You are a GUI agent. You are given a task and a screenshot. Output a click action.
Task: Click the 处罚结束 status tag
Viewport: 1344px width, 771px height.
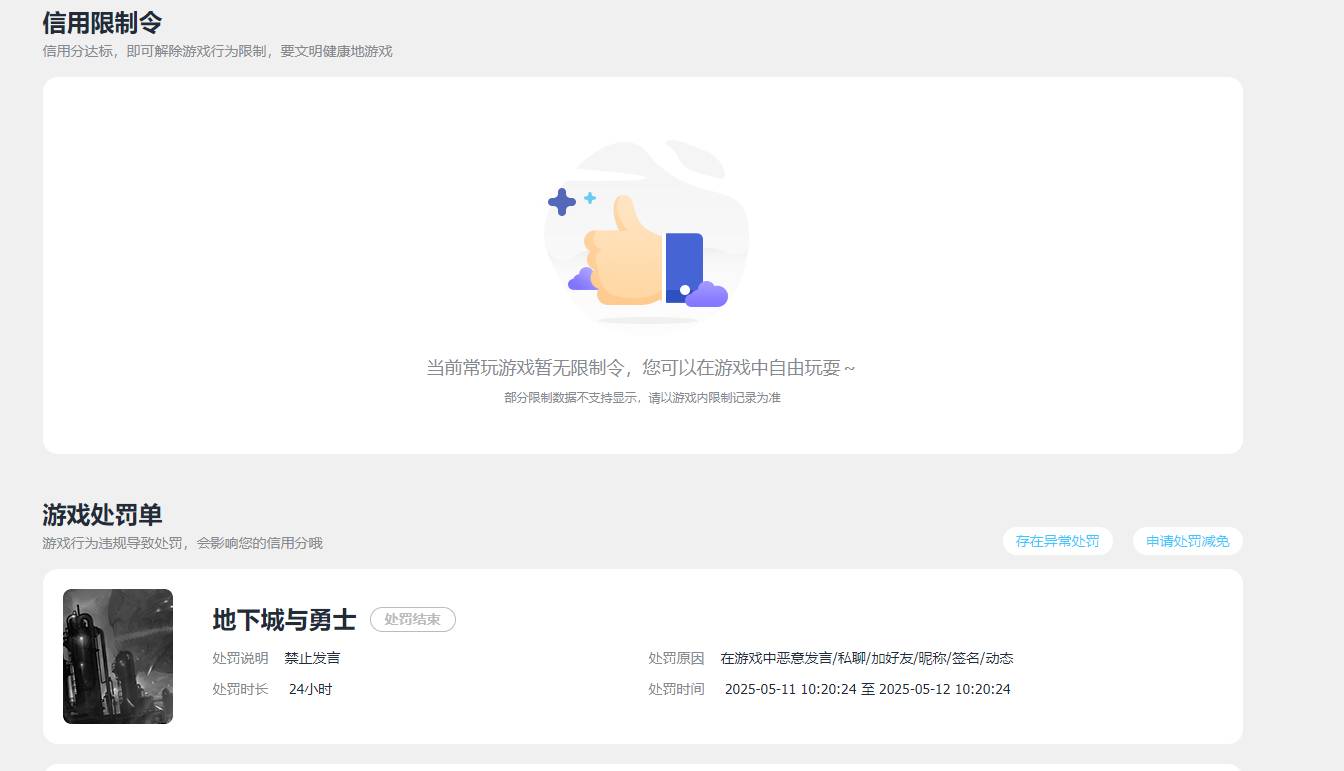[412, 619]
